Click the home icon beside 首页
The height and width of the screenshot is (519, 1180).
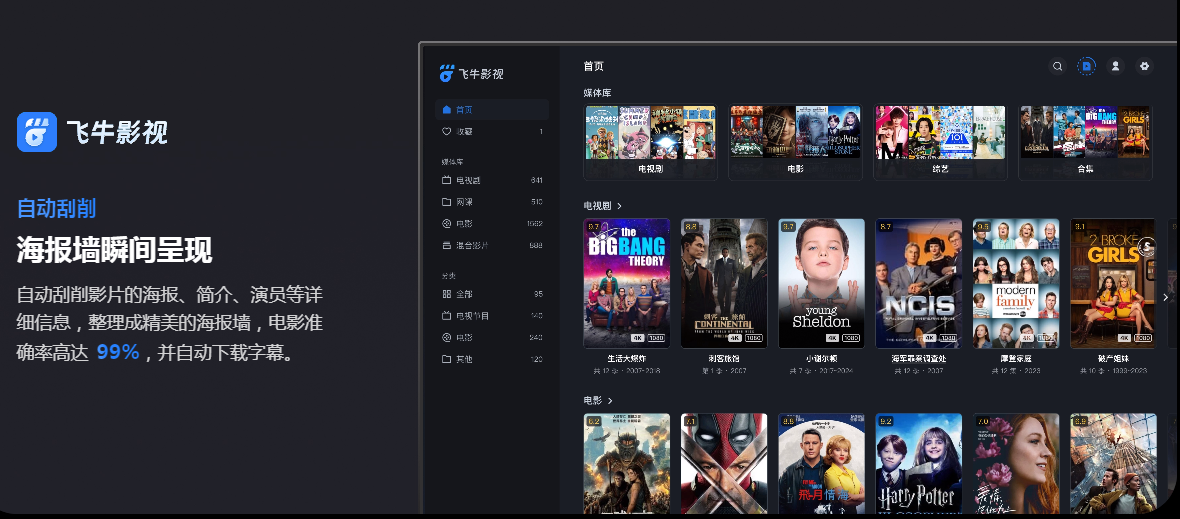click(447, 110)
